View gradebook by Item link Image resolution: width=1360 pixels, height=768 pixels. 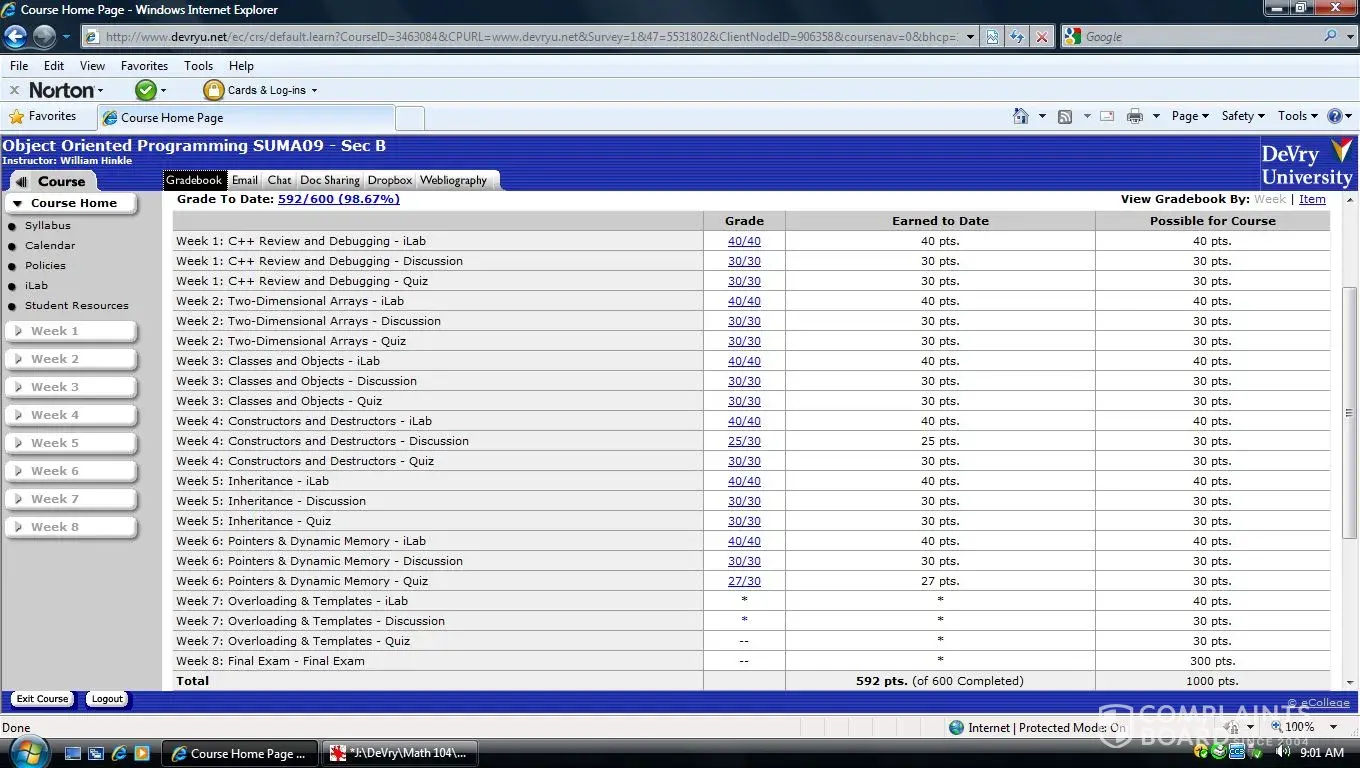coord(1312,199)
